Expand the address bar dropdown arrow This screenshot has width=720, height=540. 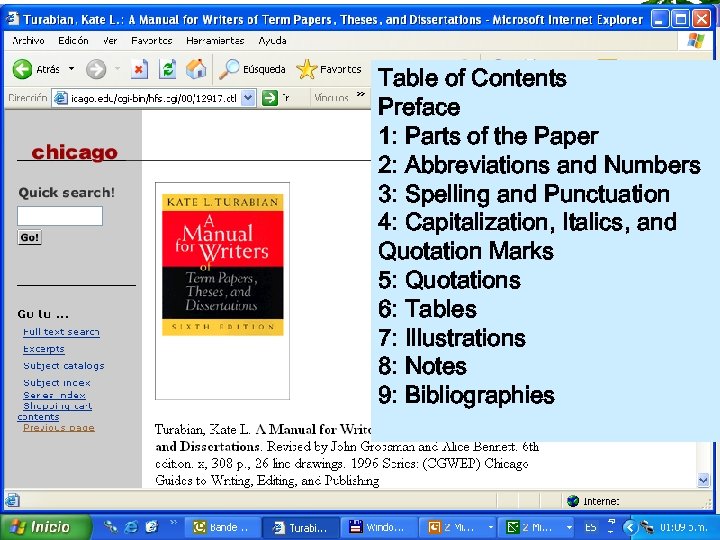pyautogui.click(x=248, y=98)
